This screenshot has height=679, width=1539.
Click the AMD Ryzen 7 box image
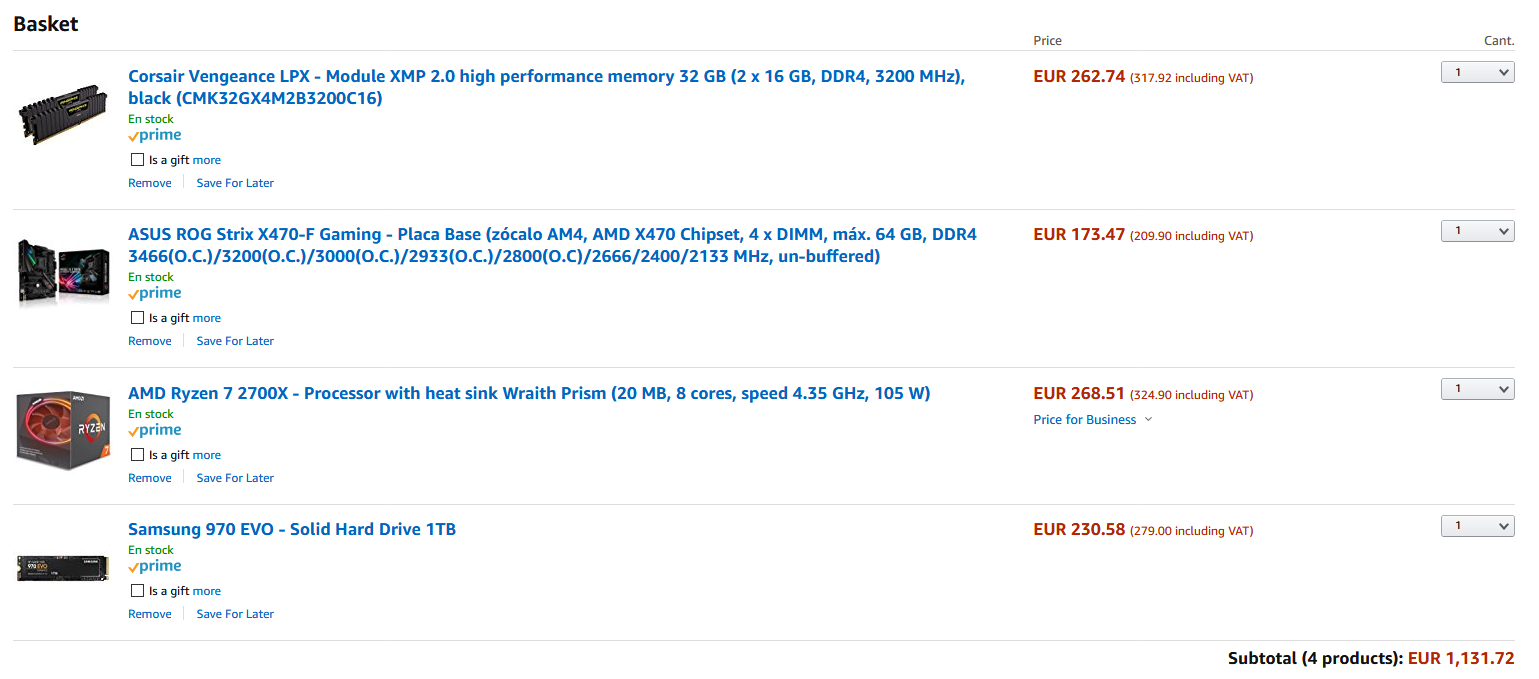(63, 430)
